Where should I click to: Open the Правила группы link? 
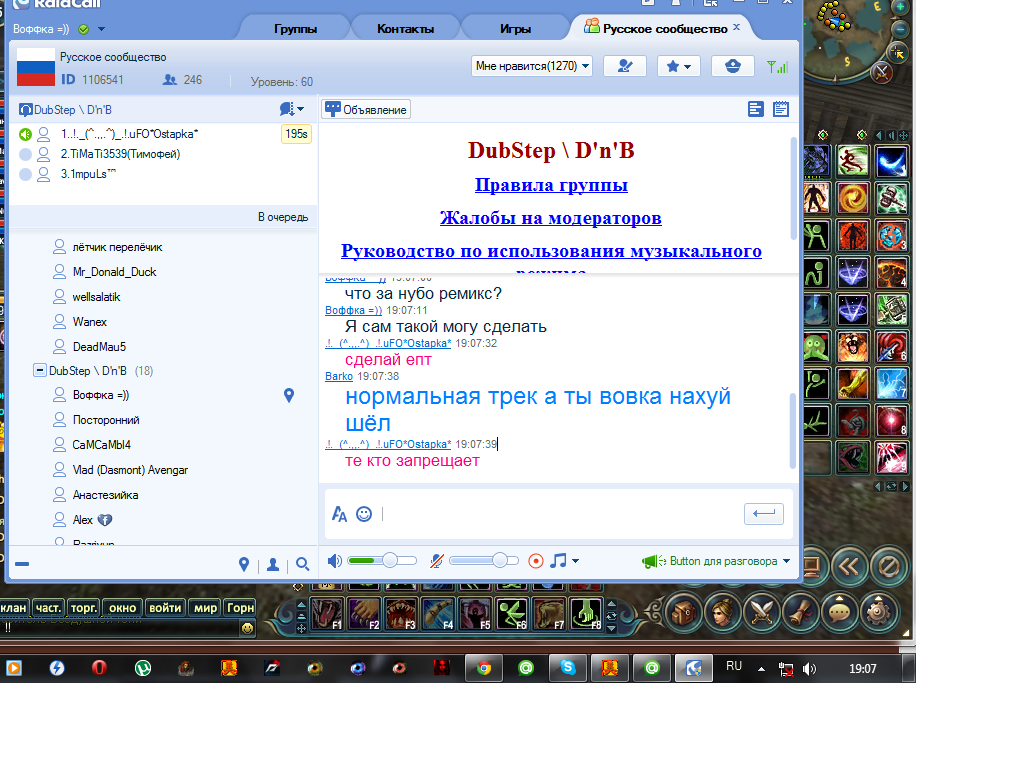551,185
